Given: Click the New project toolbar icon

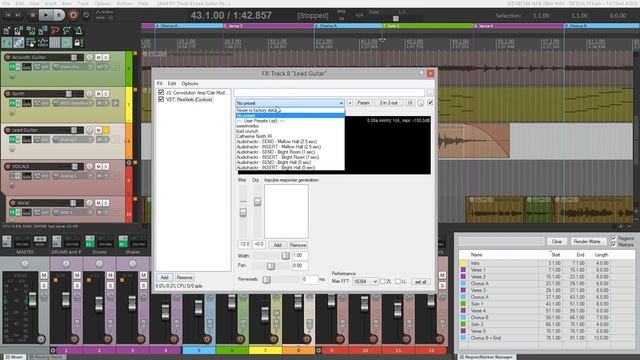Looking at the screenshot, I should click(x=7, y=31).
